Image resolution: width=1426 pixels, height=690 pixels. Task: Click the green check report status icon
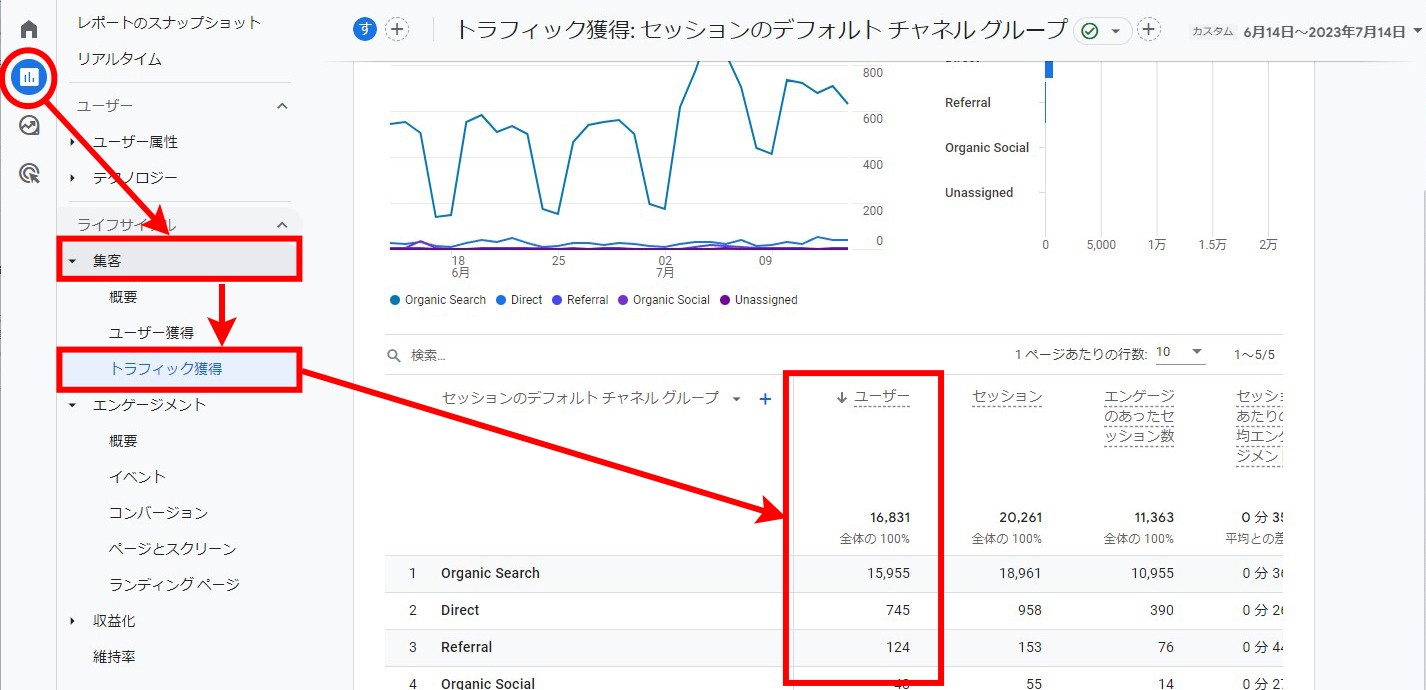point(1090,31)
